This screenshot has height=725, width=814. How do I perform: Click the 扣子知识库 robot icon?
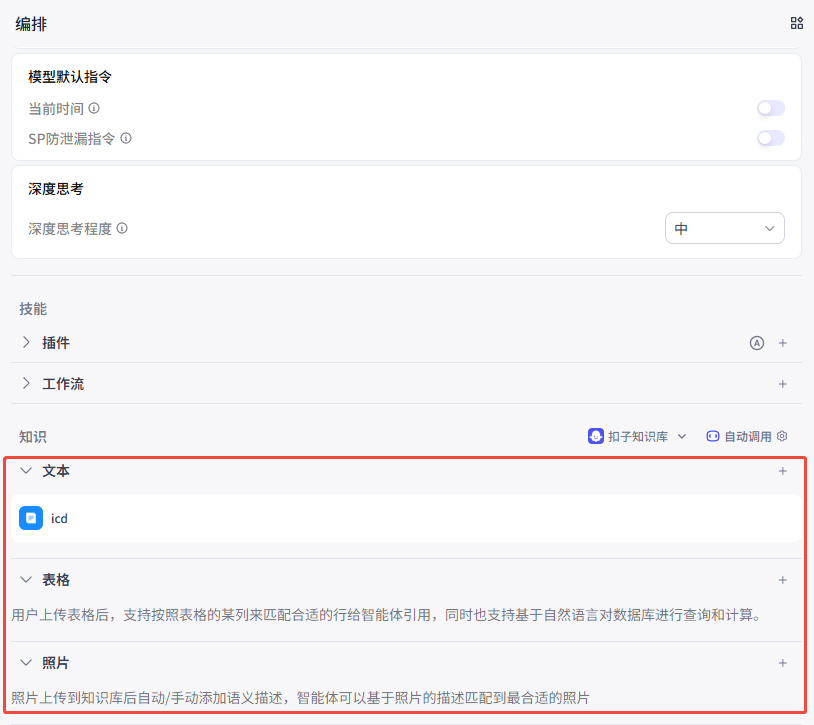click(596, 436)
